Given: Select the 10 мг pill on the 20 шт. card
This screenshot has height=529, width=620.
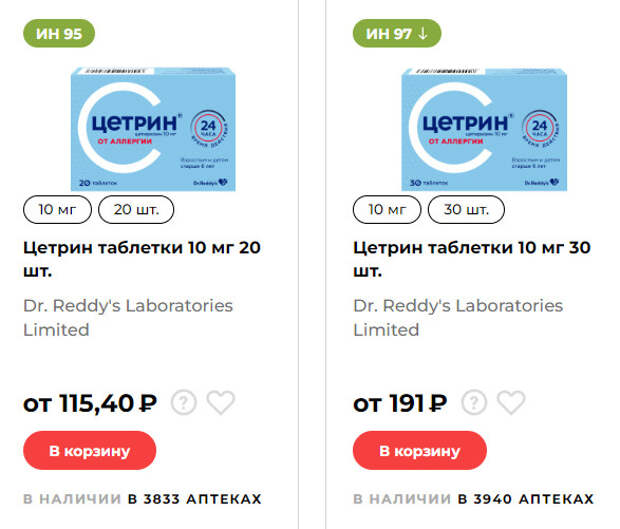Looking at the screenshot, I should (x=57, y=210).
